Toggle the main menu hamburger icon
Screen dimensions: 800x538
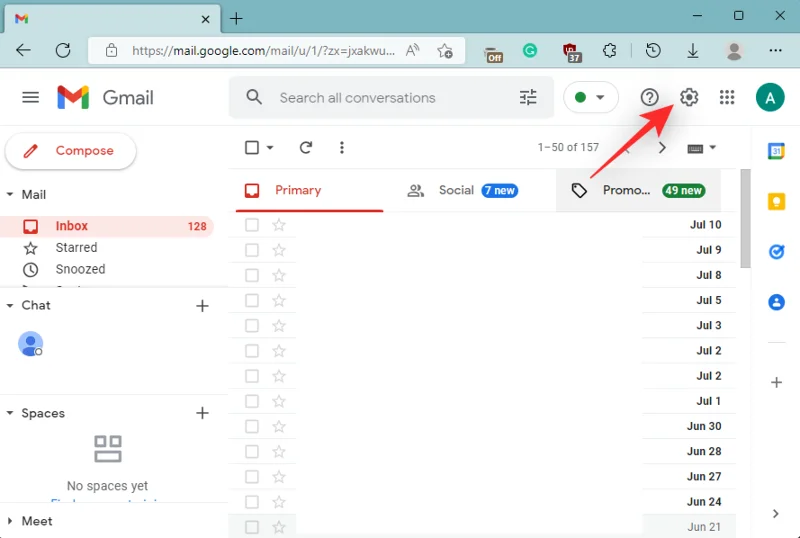[x=31, y=97]
